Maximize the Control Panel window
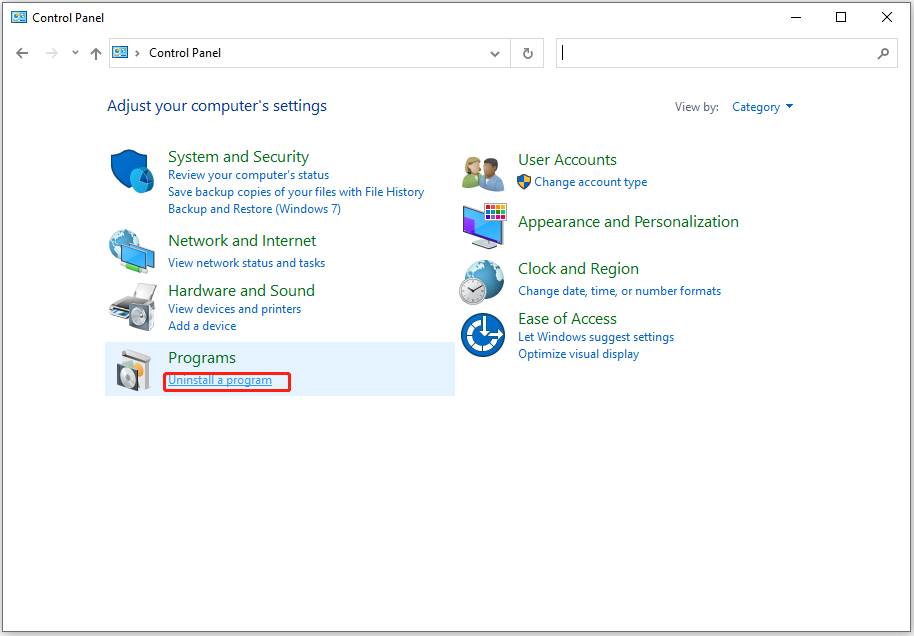Viewport: 914px width, 636px height. 841,17
